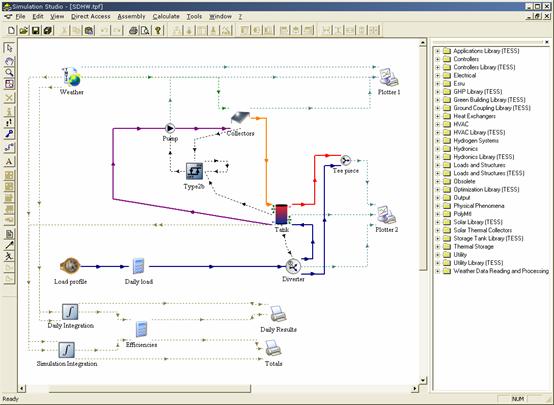Image resolution: width=554 pixels, height=405 pixels.
Task: Select the Totals printer icon
Action: tap(273, 348)
